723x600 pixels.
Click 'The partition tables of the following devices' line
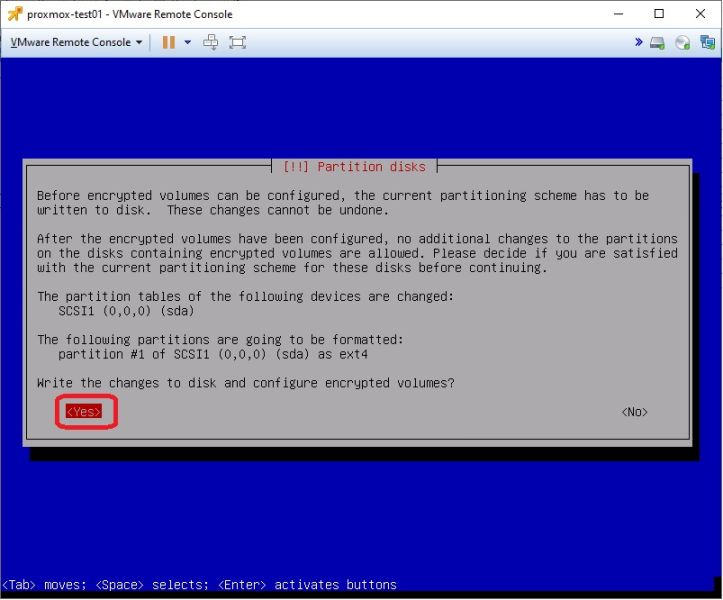pyautogui.click(x=245, y=297)
